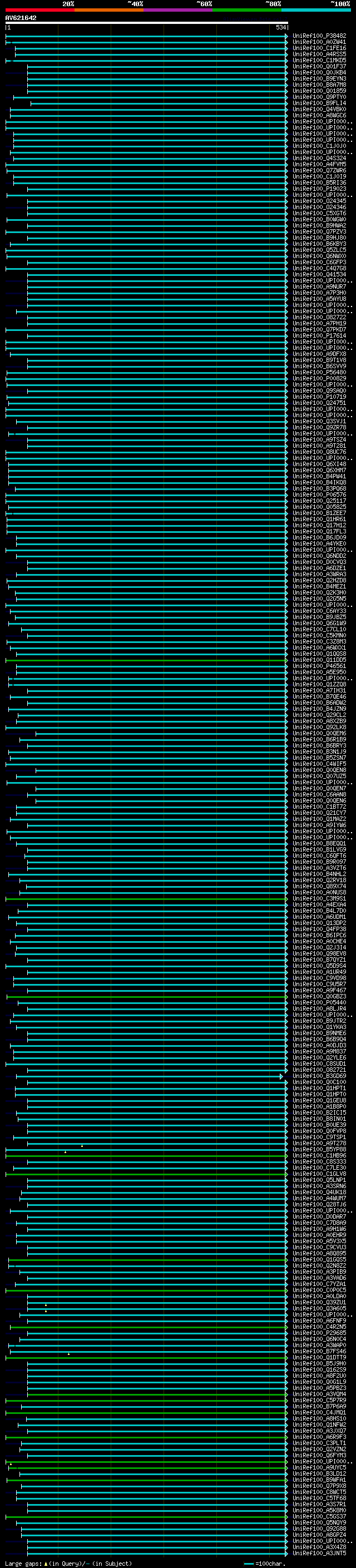
Task: Select label UniRef100_C5XGT6
Action: 319,213
